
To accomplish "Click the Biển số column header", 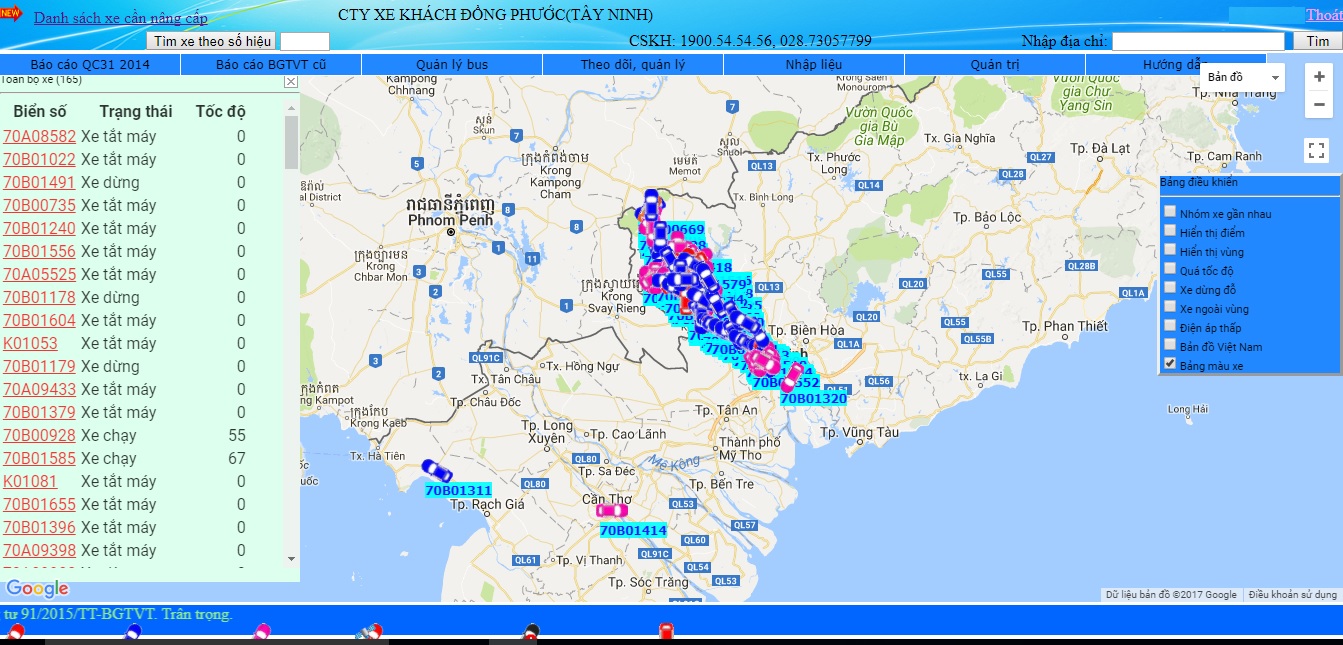I will tap(40, 111).
